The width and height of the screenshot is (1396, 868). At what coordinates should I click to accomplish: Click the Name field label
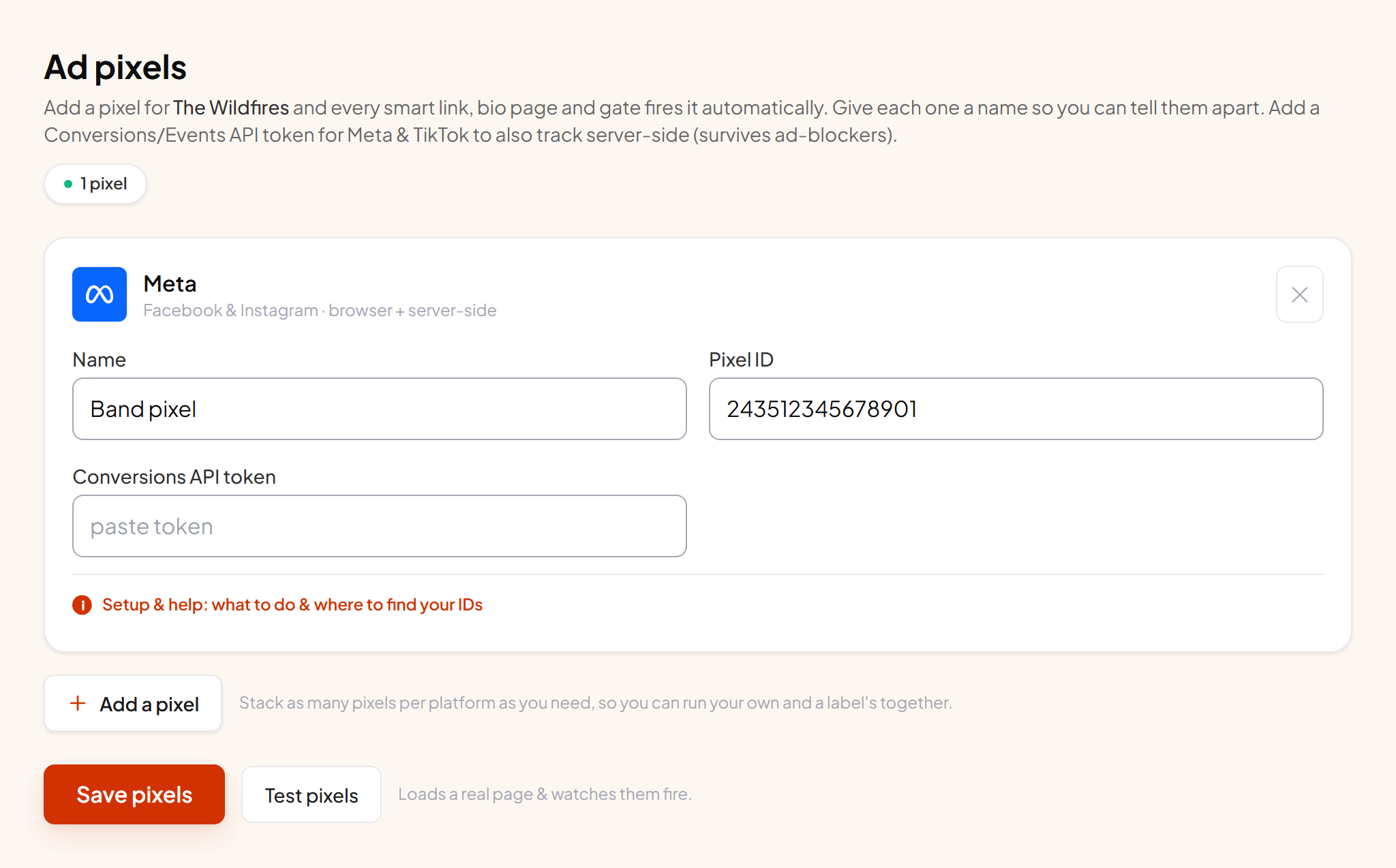[x=100, y=360]
